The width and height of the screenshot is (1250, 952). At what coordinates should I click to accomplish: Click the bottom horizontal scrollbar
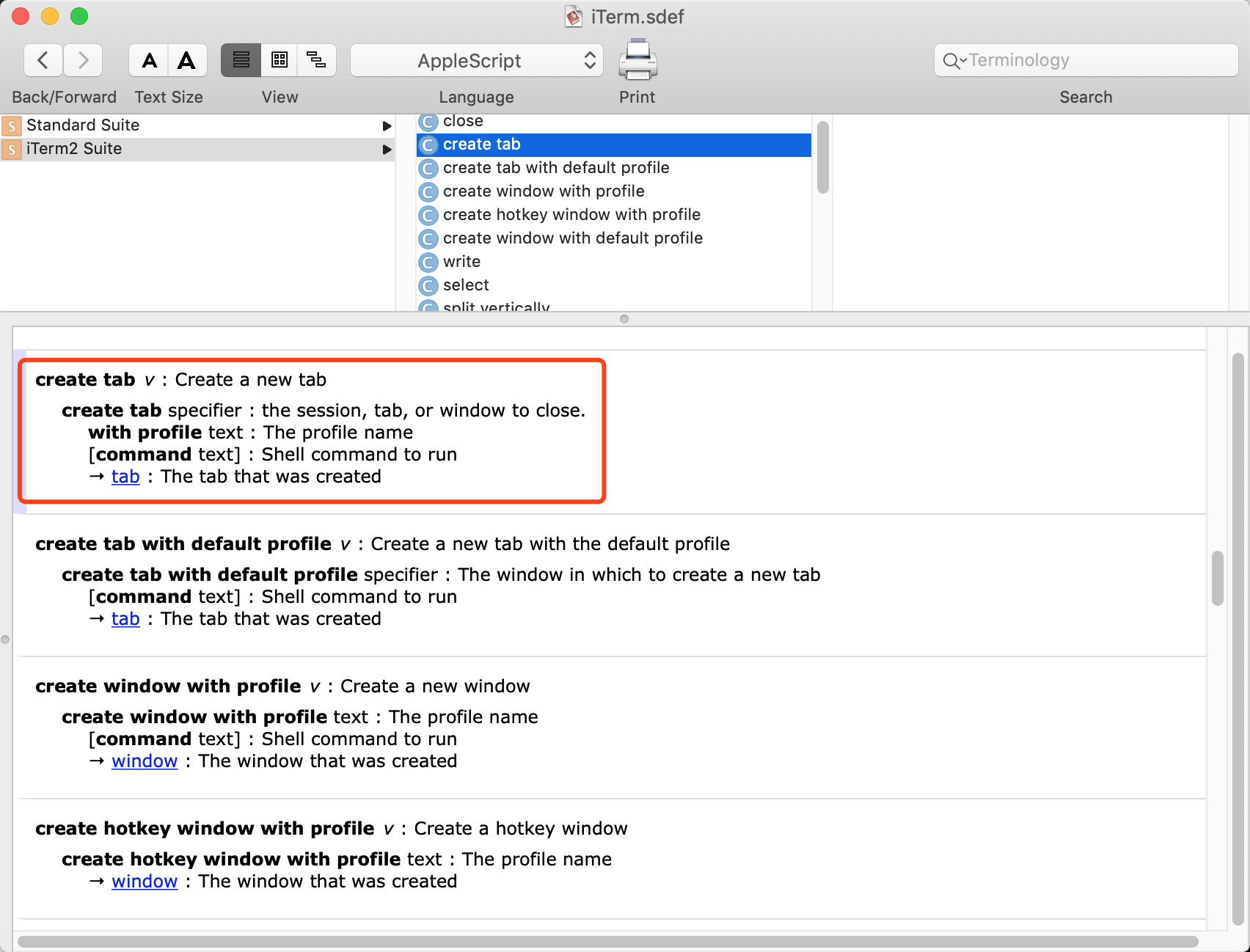point(608,941)
